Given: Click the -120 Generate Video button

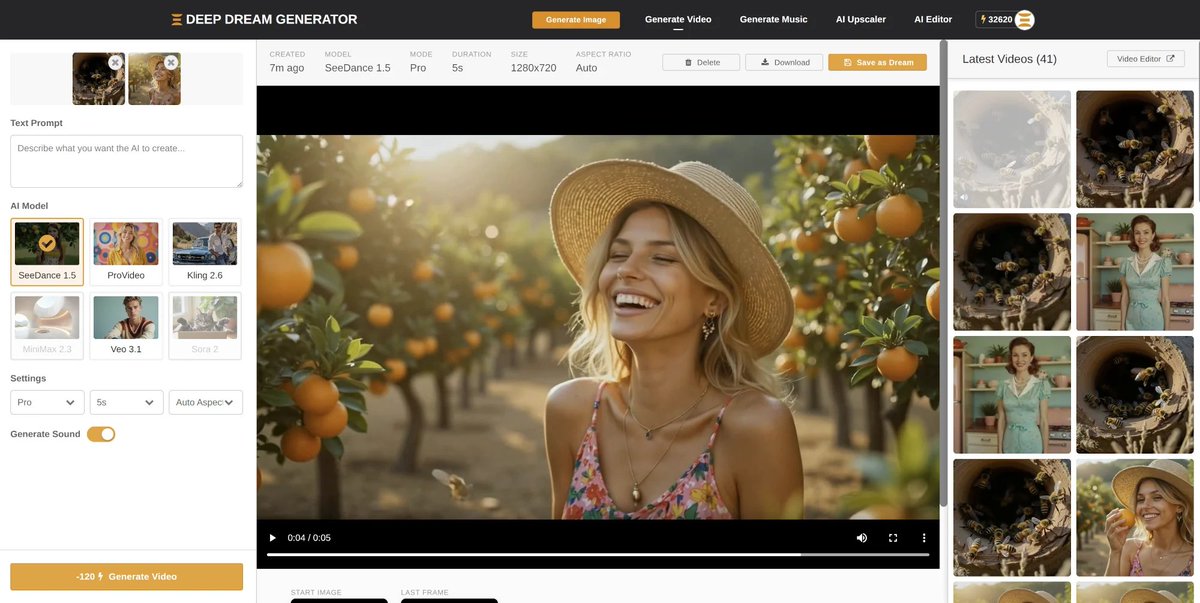Looking at the screenshot, I should pyautogui.click(x=127, y=577).
